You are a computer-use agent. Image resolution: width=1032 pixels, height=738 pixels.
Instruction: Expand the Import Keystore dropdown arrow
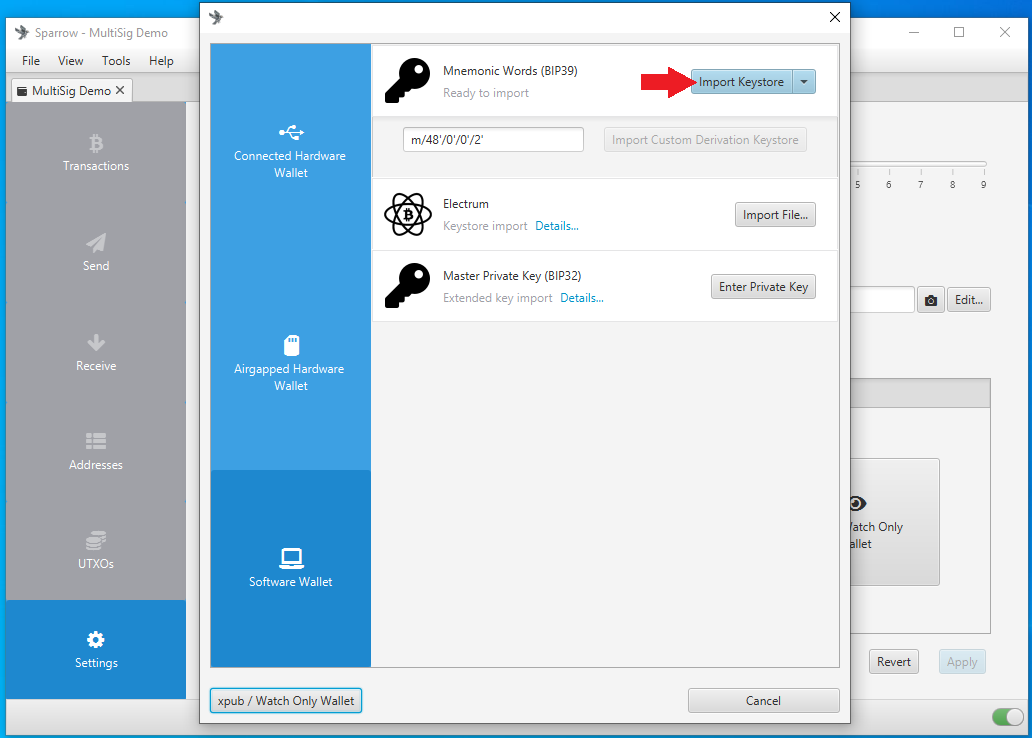pyautogui.click(x=804, y=82)
